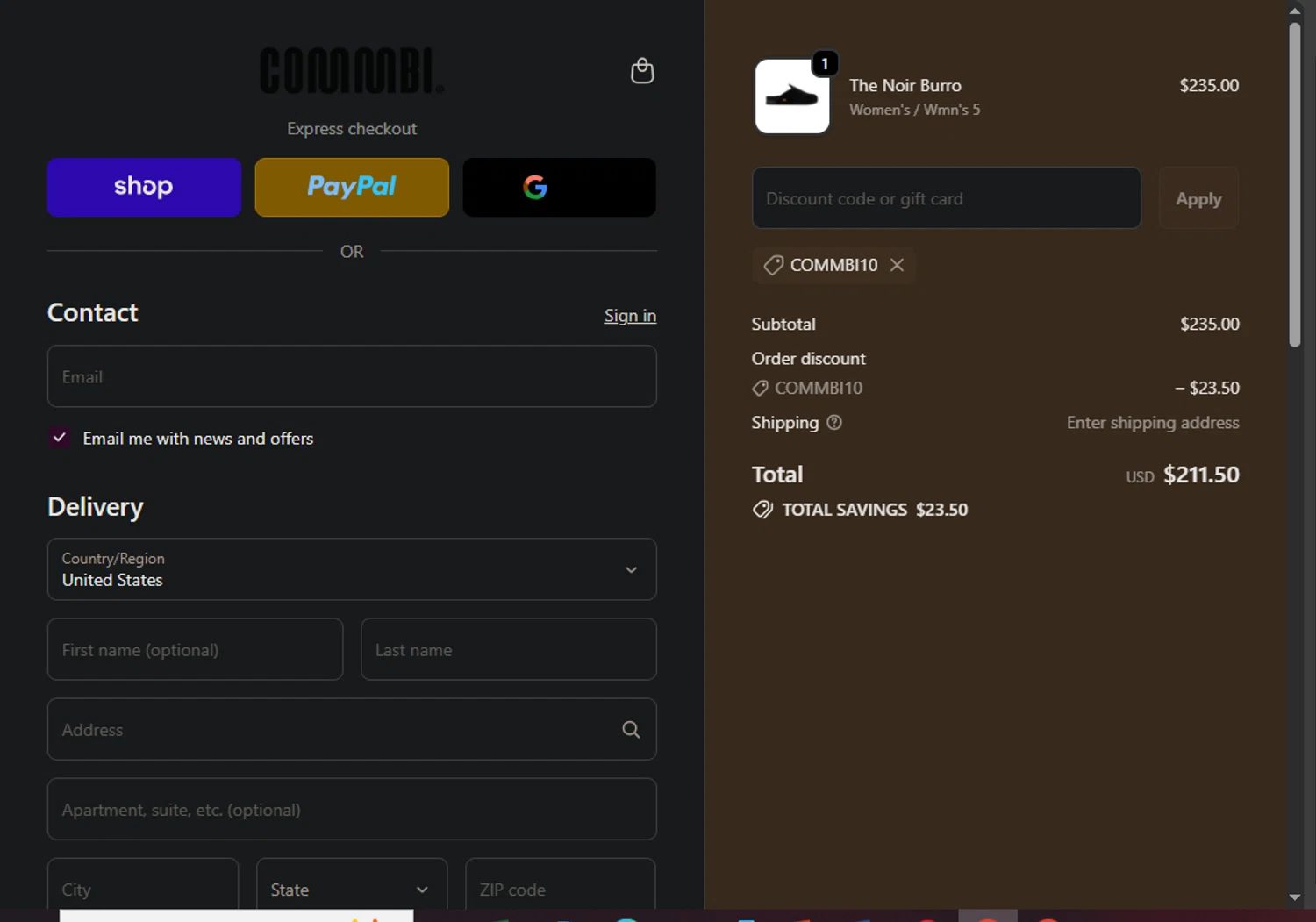The width and height of the screenshot is (1316, 922).
Task: Click the scrollbar up arrow
Action: (1295, 11)
